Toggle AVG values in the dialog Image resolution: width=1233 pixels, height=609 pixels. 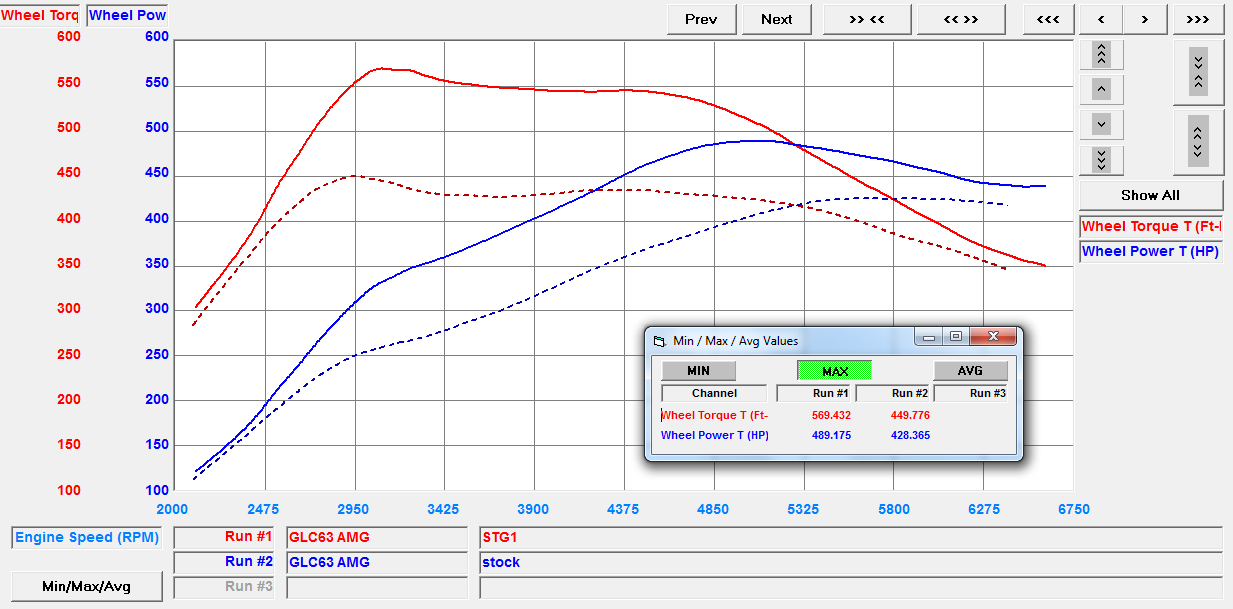[969, 370]
